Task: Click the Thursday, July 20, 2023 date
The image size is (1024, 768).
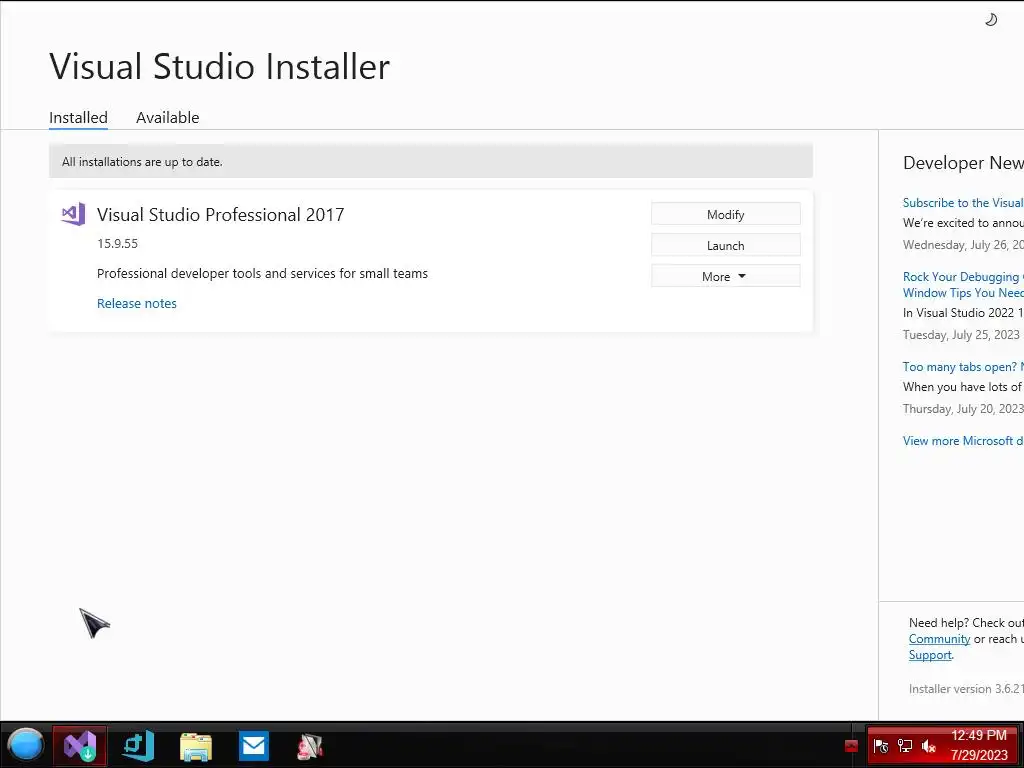Action: click(x=963, y=409)
